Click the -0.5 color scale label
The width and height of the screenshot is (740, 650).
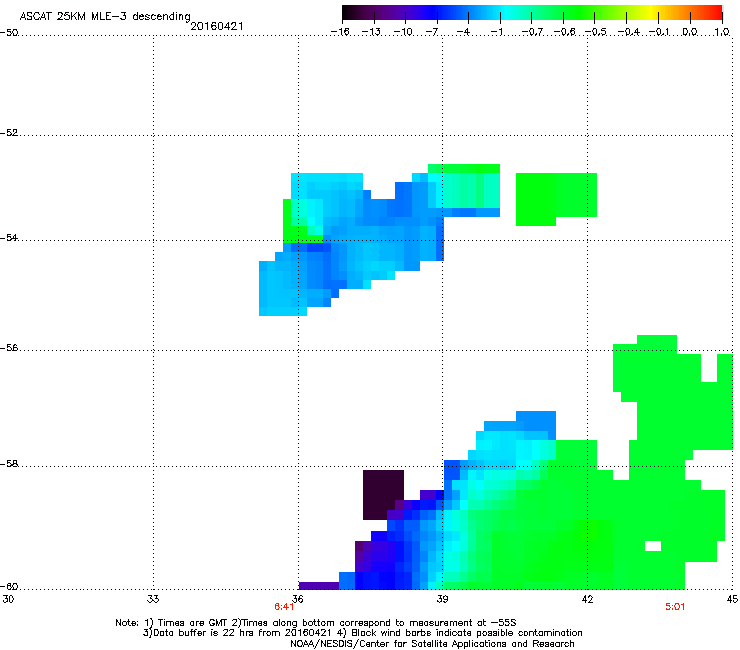coord(596,32)
